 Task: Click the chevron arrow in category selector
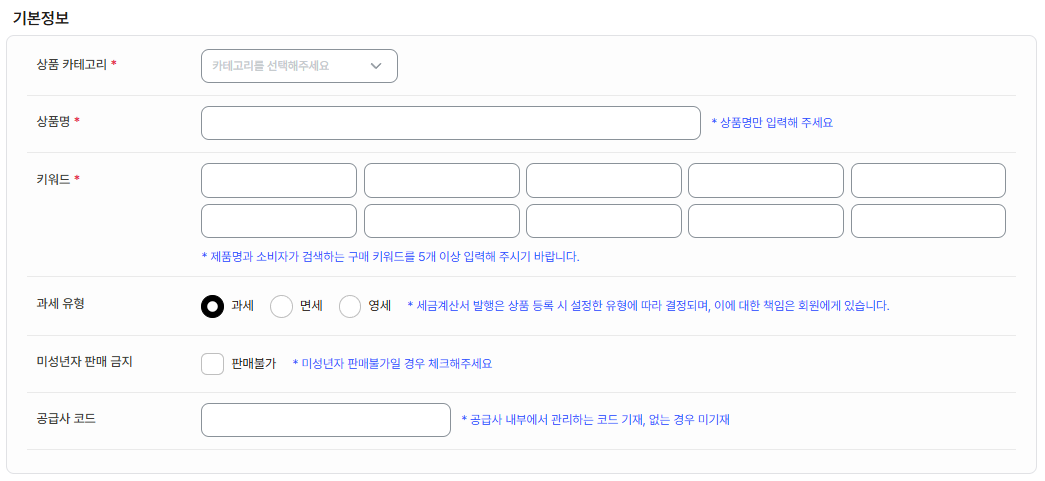pos(376,66)
